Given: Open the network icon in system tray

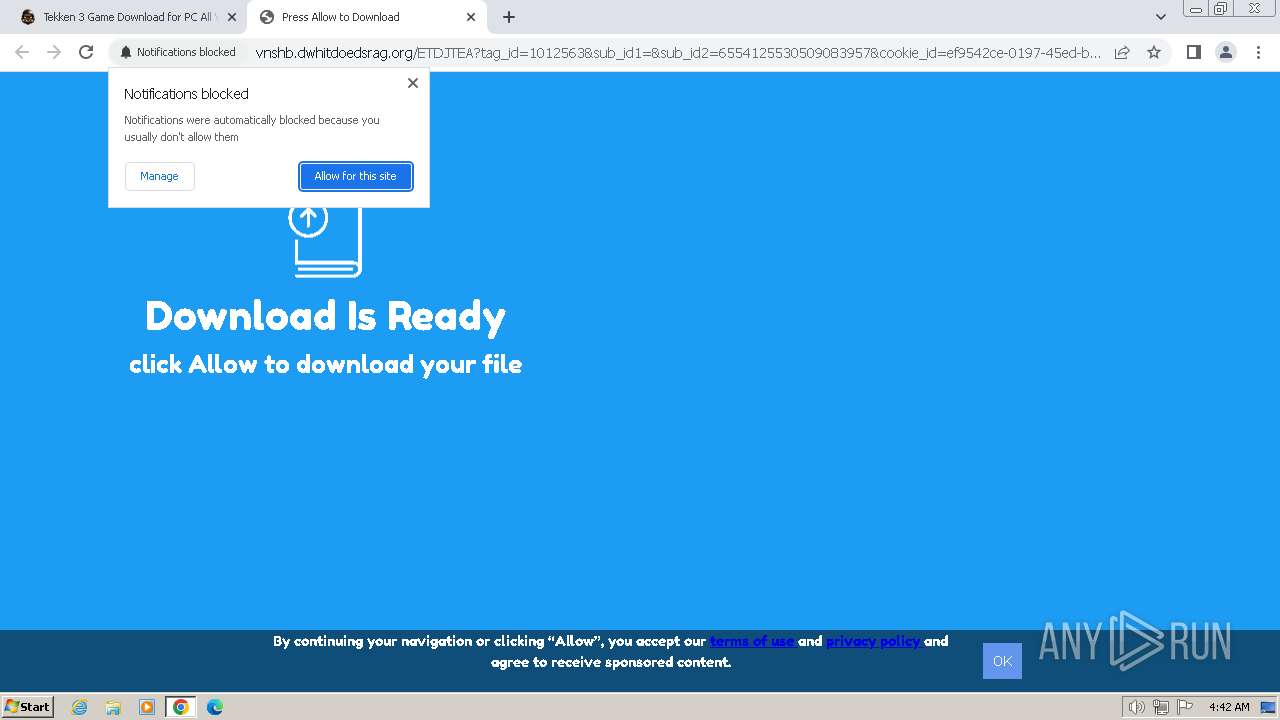Looking at the screenshot, I should [1161, 707].
